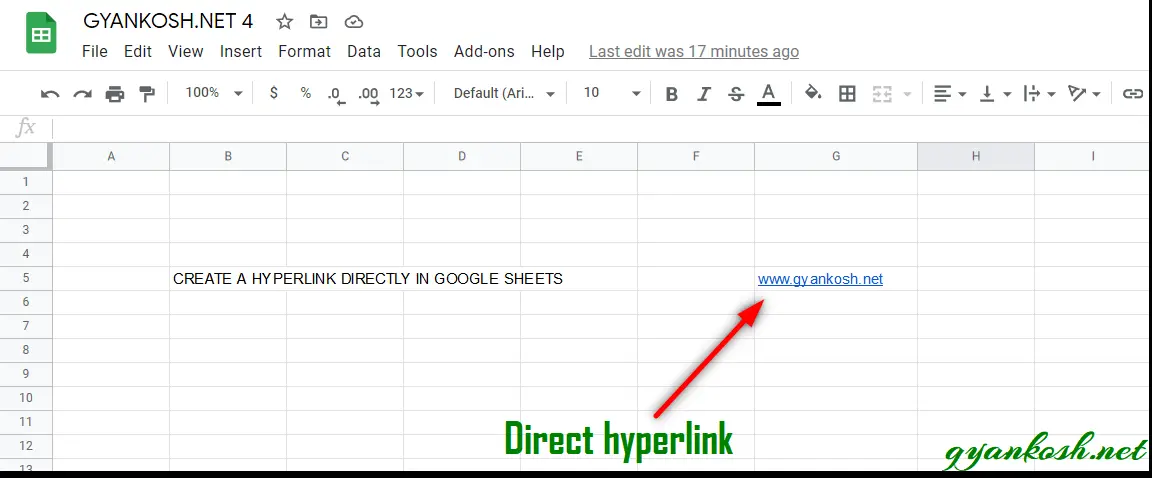
Task: Select column C header
Action: point(345,156)
